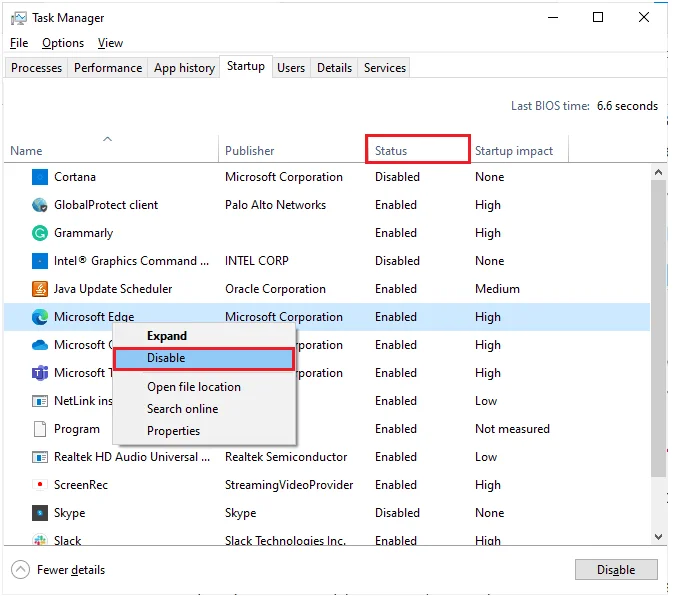Viewport: 673px width, 597px height.
Task: Select the ScreenRec row name
Action: coord(81,485)
